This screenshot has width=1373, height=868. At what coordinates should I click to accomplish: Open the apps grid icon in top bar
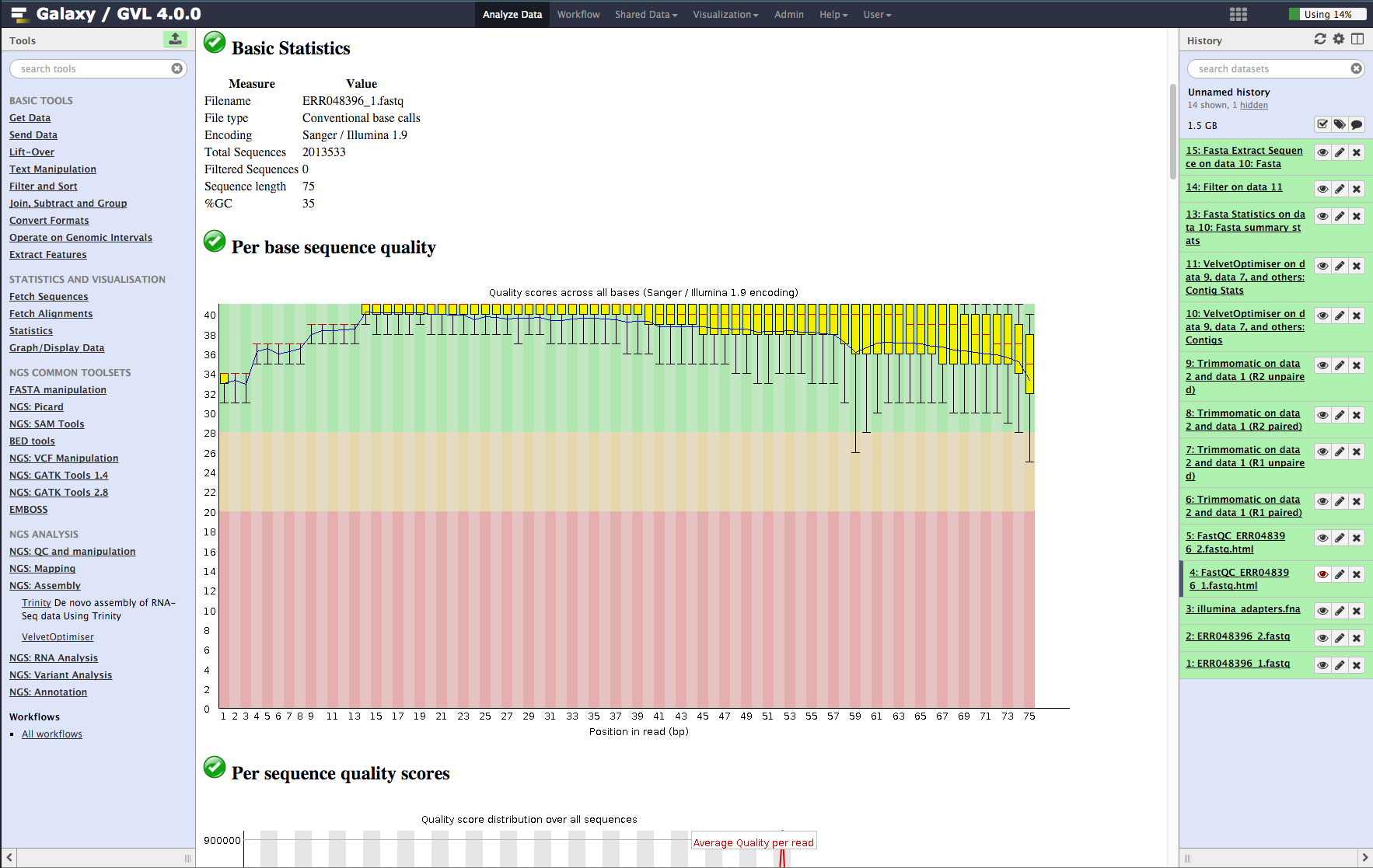pos(1238,14)
